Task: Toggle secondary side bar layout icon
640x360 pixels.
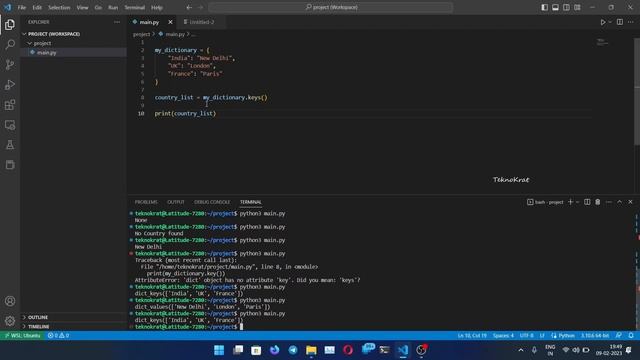Action: [567, 7]
